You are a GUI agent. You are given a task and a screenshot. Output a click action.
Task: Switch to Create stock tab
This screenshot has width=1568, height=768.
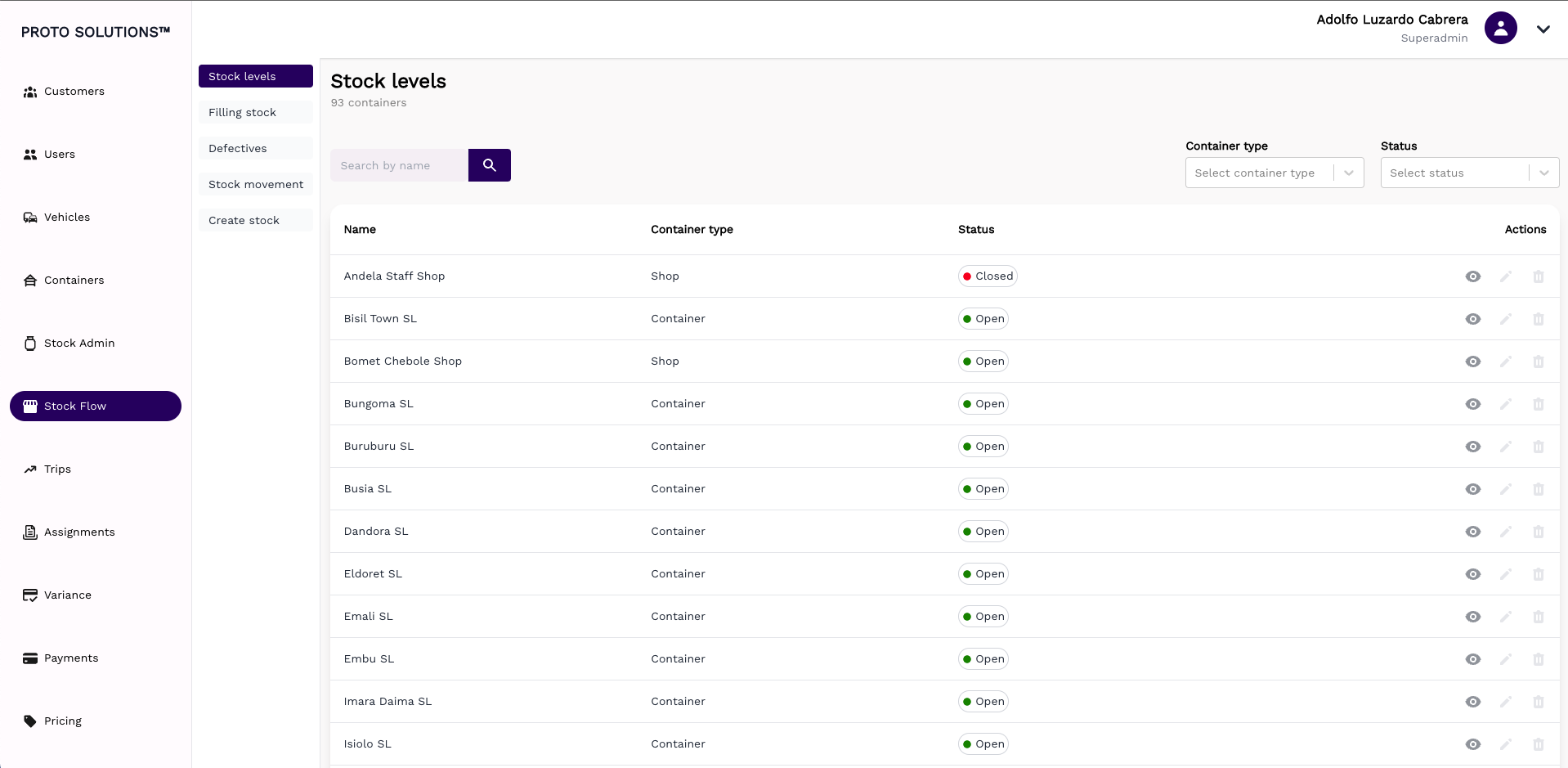tap(256, 220)
